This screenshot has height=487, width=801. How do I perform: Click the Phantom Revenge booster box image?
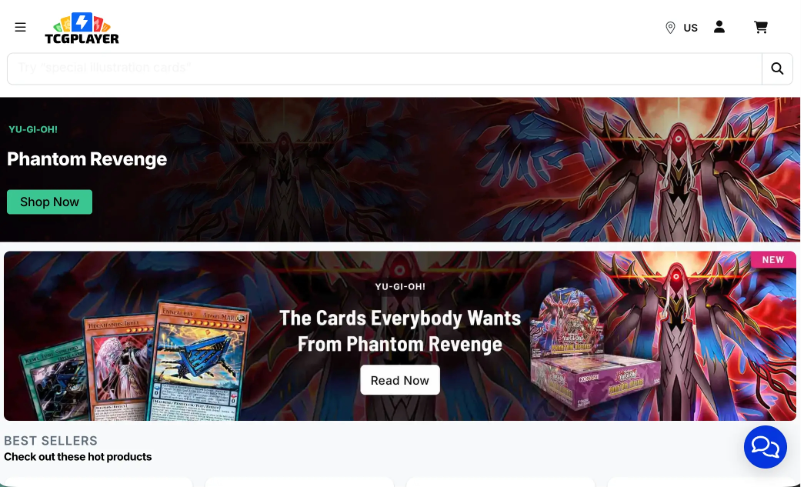click(594, 350)
